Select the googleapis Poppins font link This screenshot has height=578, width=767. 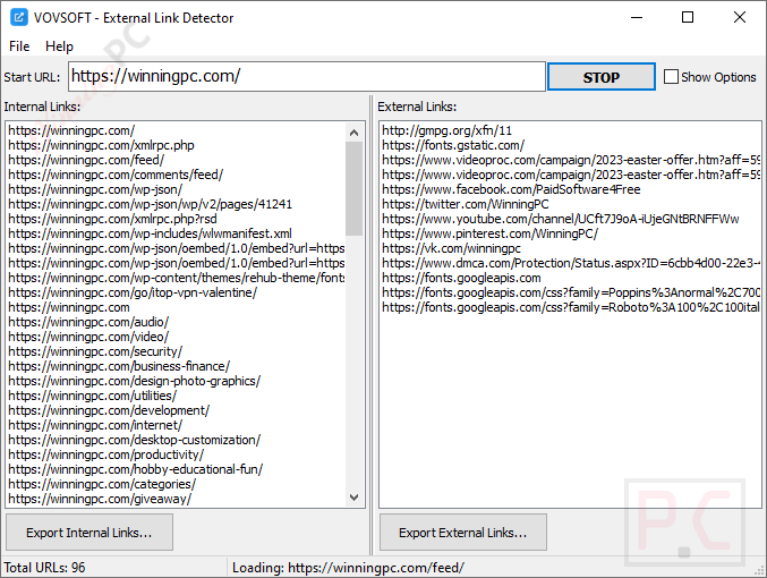[x=571, y=292]
